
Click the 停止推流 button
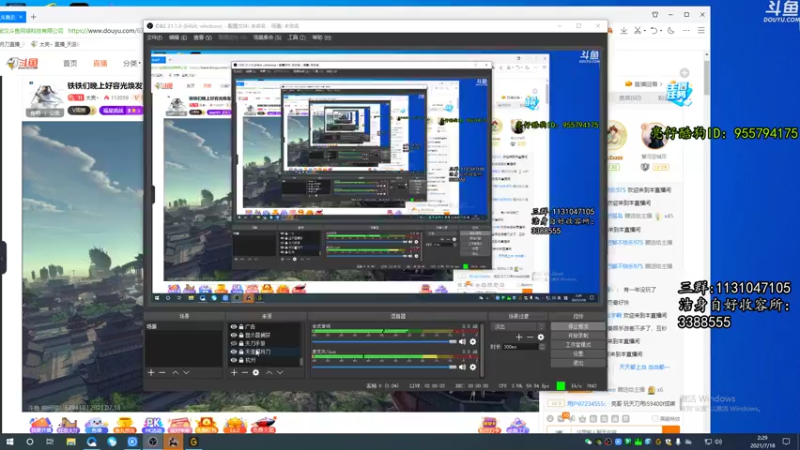(x=578, y=327)
